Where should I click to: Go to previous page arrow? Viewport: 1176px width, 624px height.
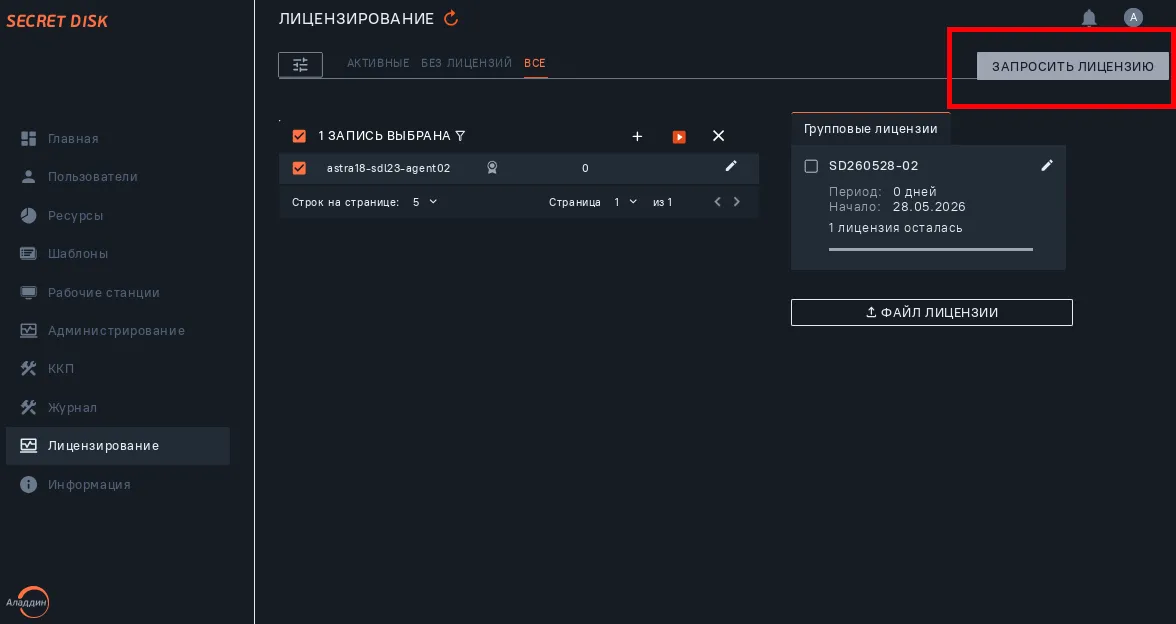point(718,202)
